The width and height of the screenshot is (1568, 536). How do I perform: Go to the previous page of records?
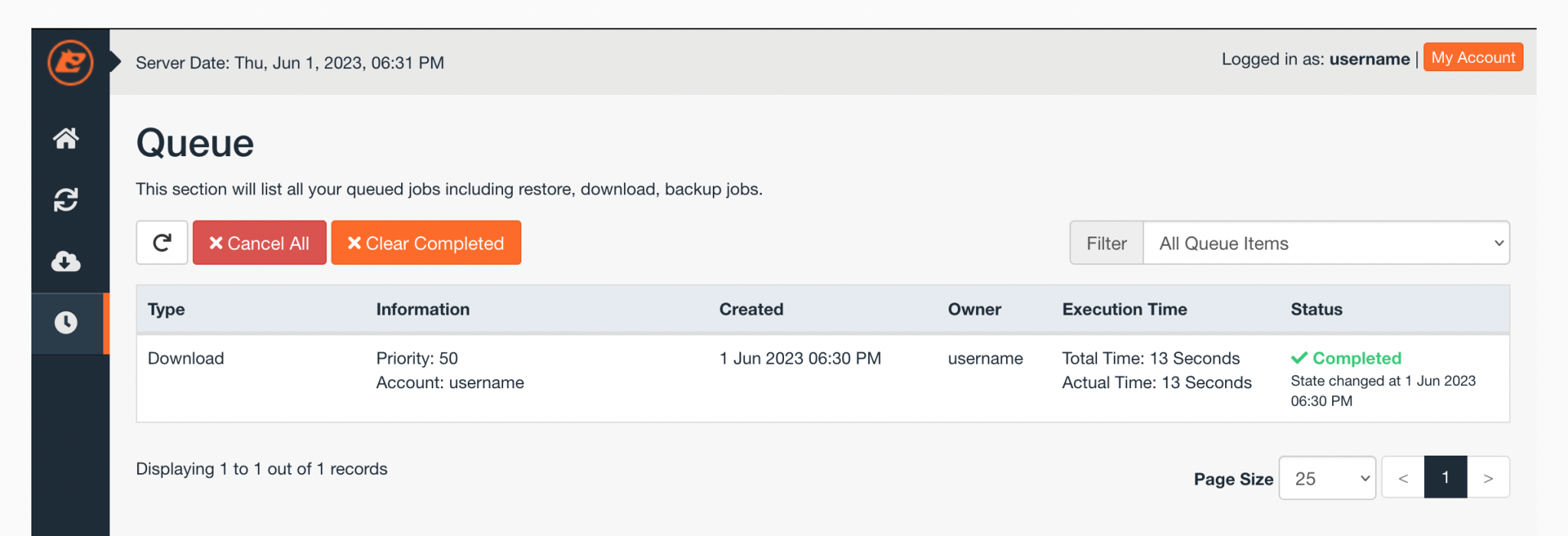tap(1403, 477)
